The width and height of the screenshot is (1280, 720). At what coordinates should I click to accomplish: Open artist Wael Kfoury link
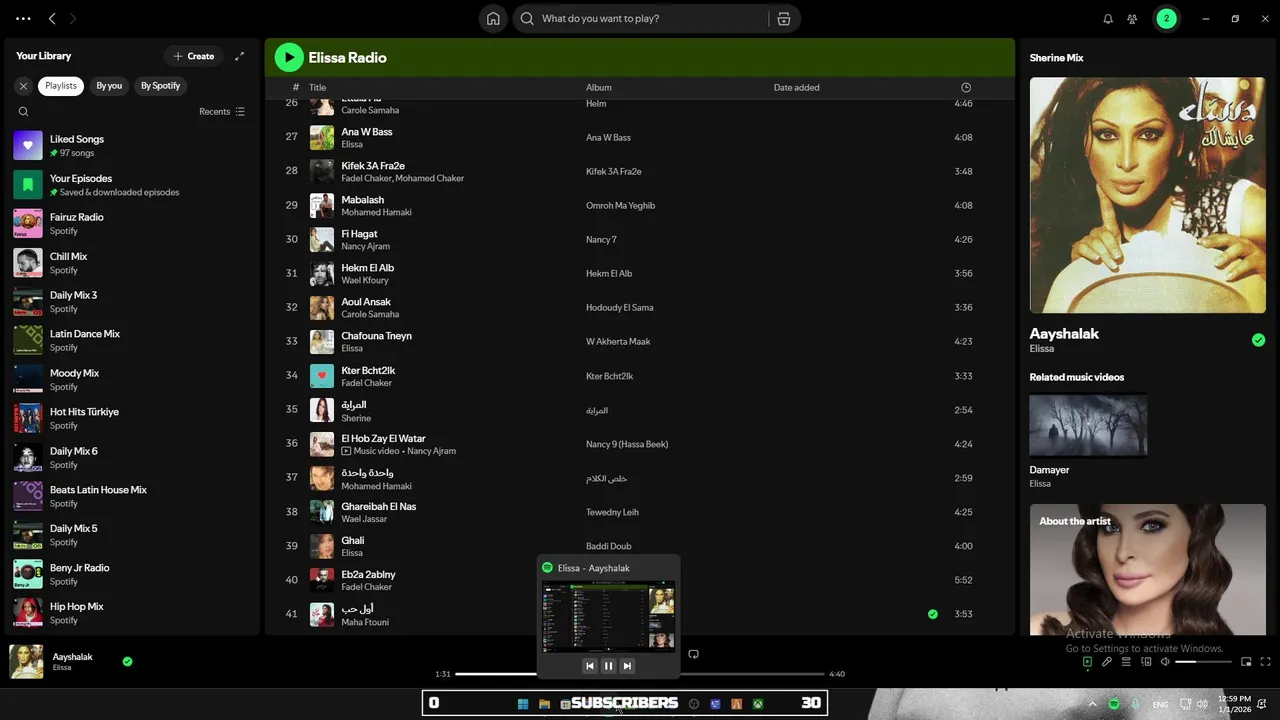click(x=365, y=280)
